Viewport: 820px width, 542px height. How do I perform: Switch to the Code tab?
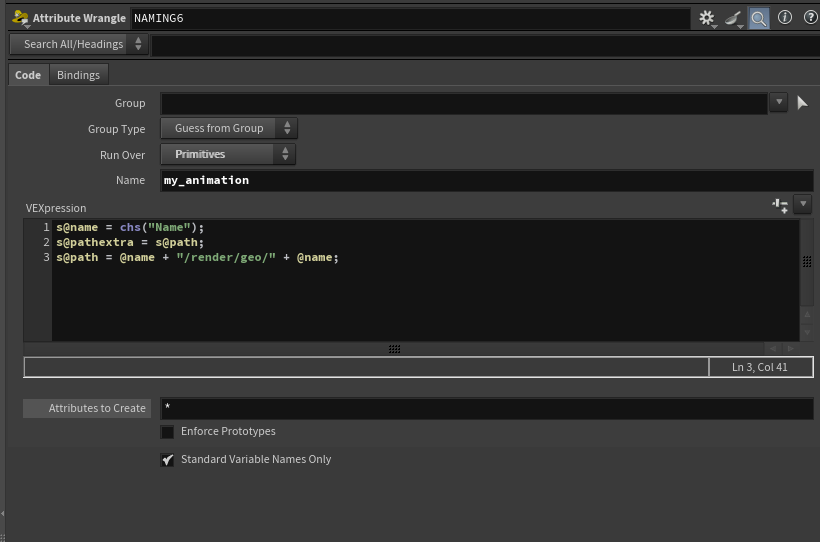pos(28,75)
